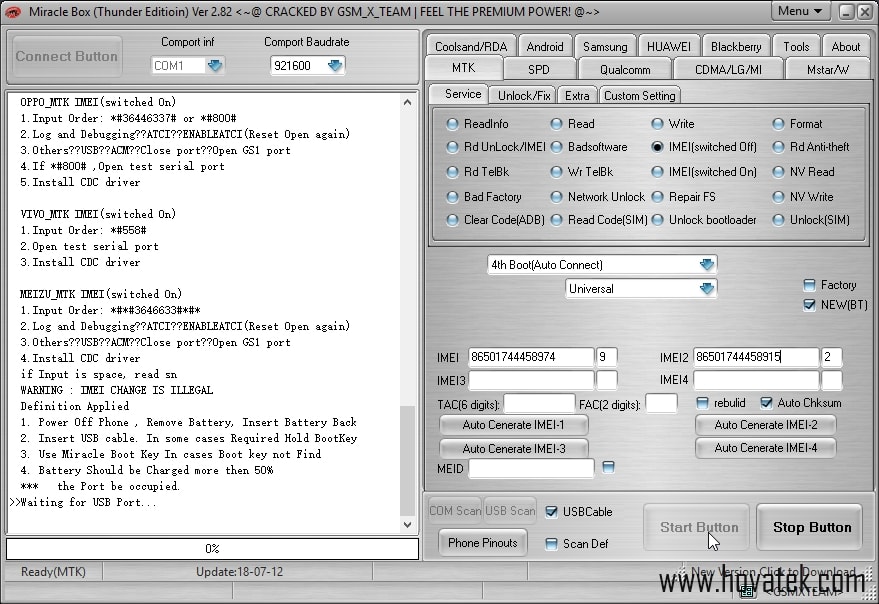Select Read Code(SIM) radio option

556,220
